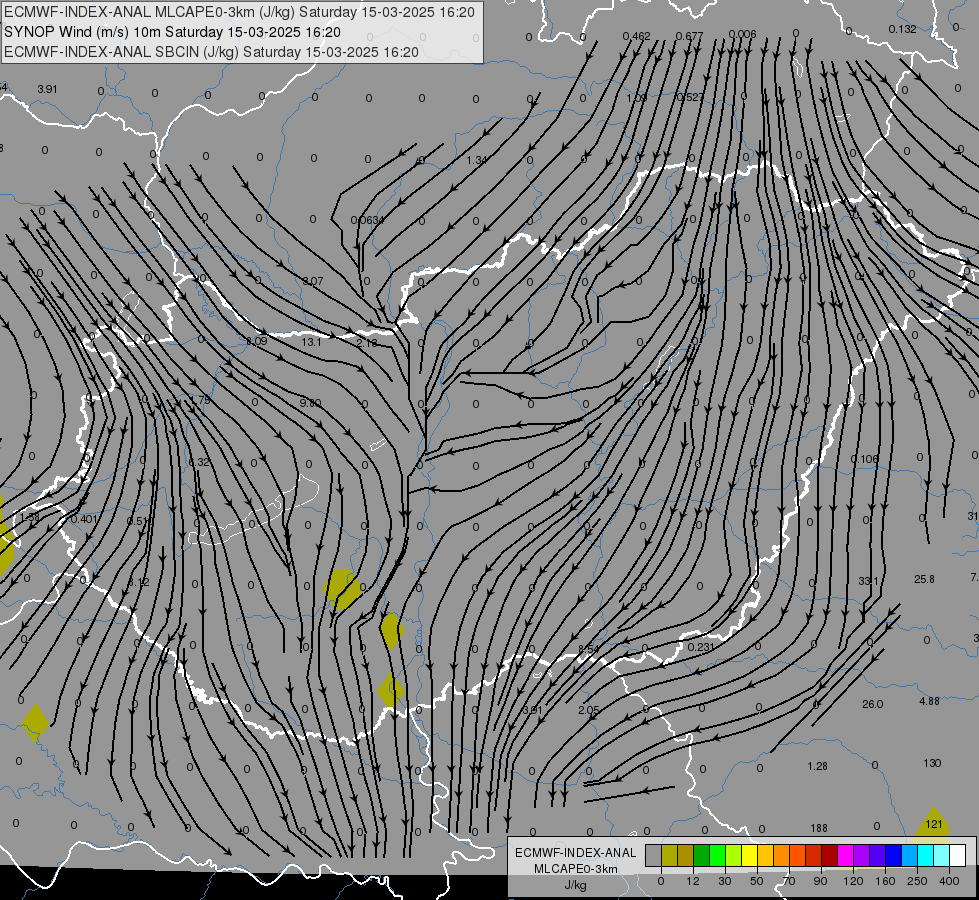
Task: Click the map value 130
Action: 932,763
